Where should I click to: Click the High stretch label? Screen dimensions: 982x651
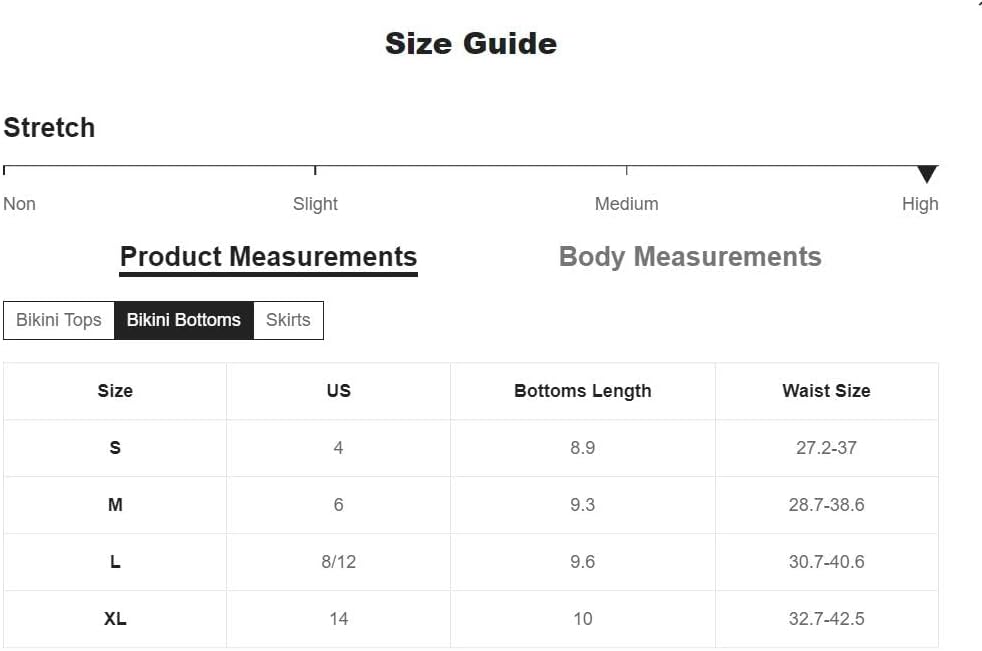[x=920, y=204]
